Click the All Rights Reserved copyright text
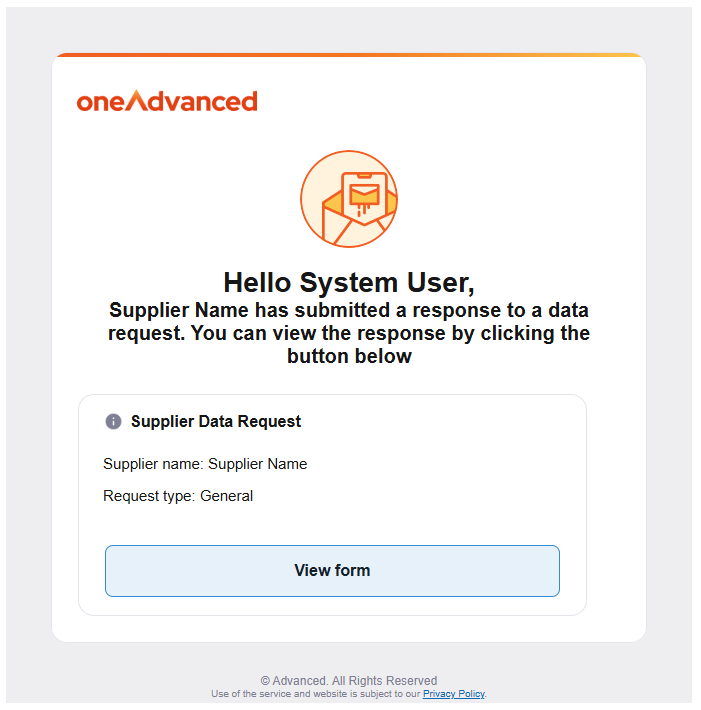 tap(348, 680)
